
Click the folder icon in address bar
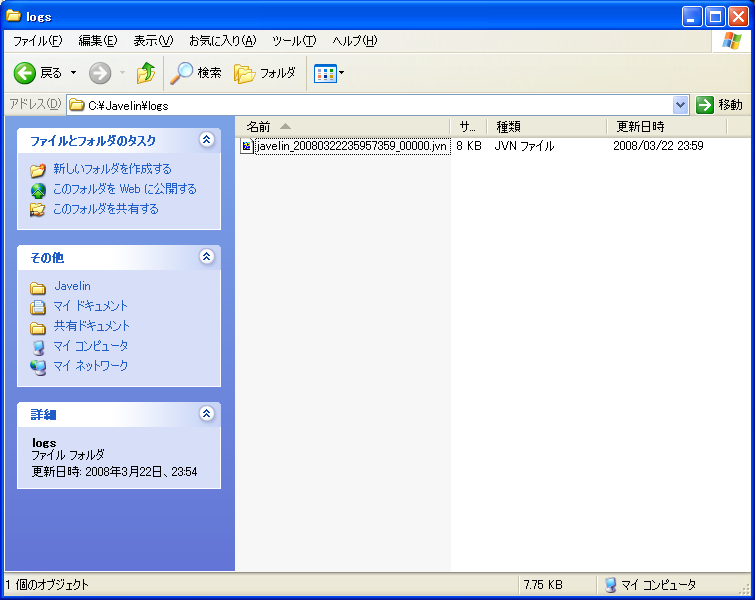pos(77,105)
